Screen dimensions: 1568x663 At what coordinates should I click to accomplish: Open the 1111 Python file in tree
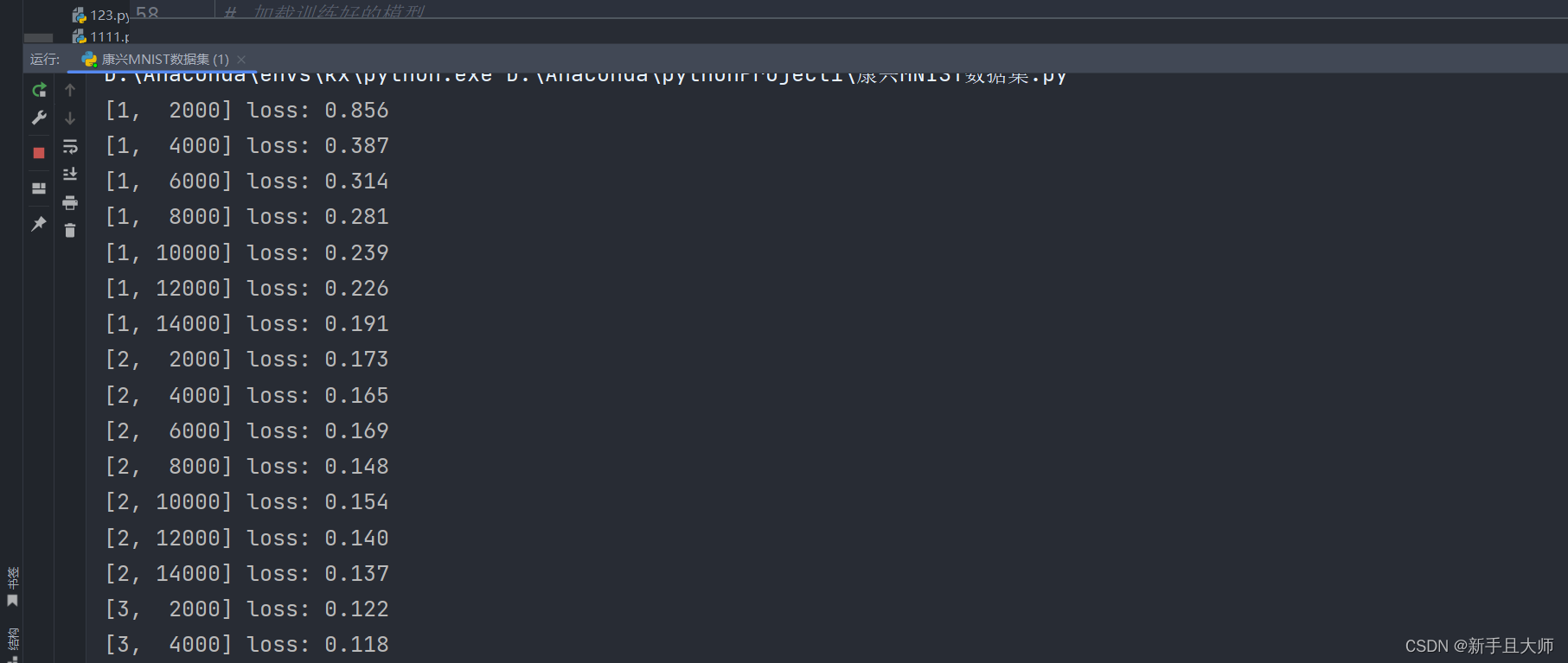tap(101, 36)
